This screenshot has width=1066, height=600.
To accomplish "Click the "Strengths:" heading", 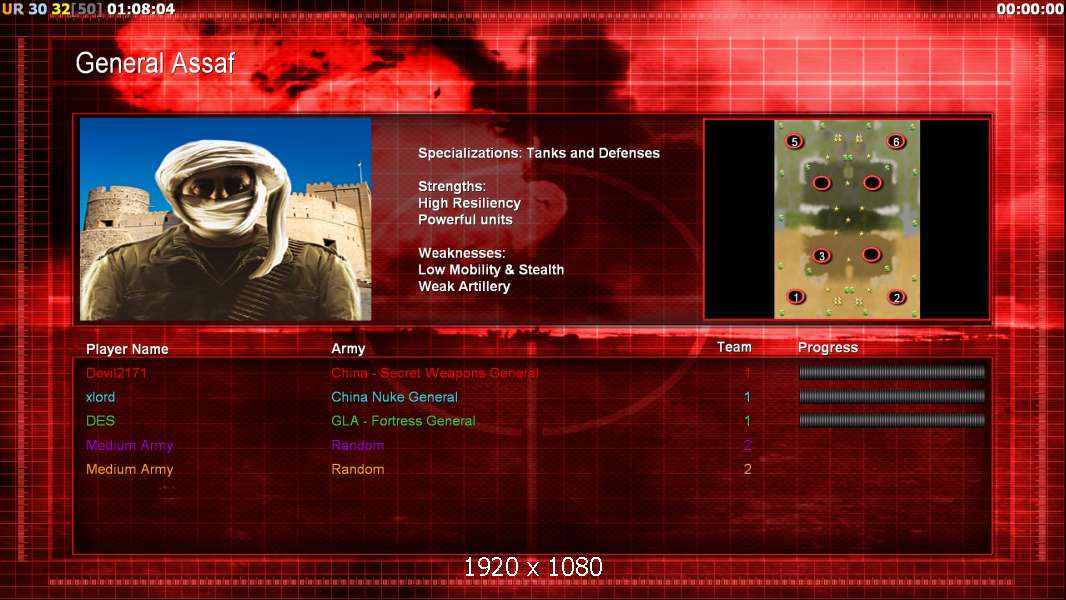I will click(x=451, y=186).
